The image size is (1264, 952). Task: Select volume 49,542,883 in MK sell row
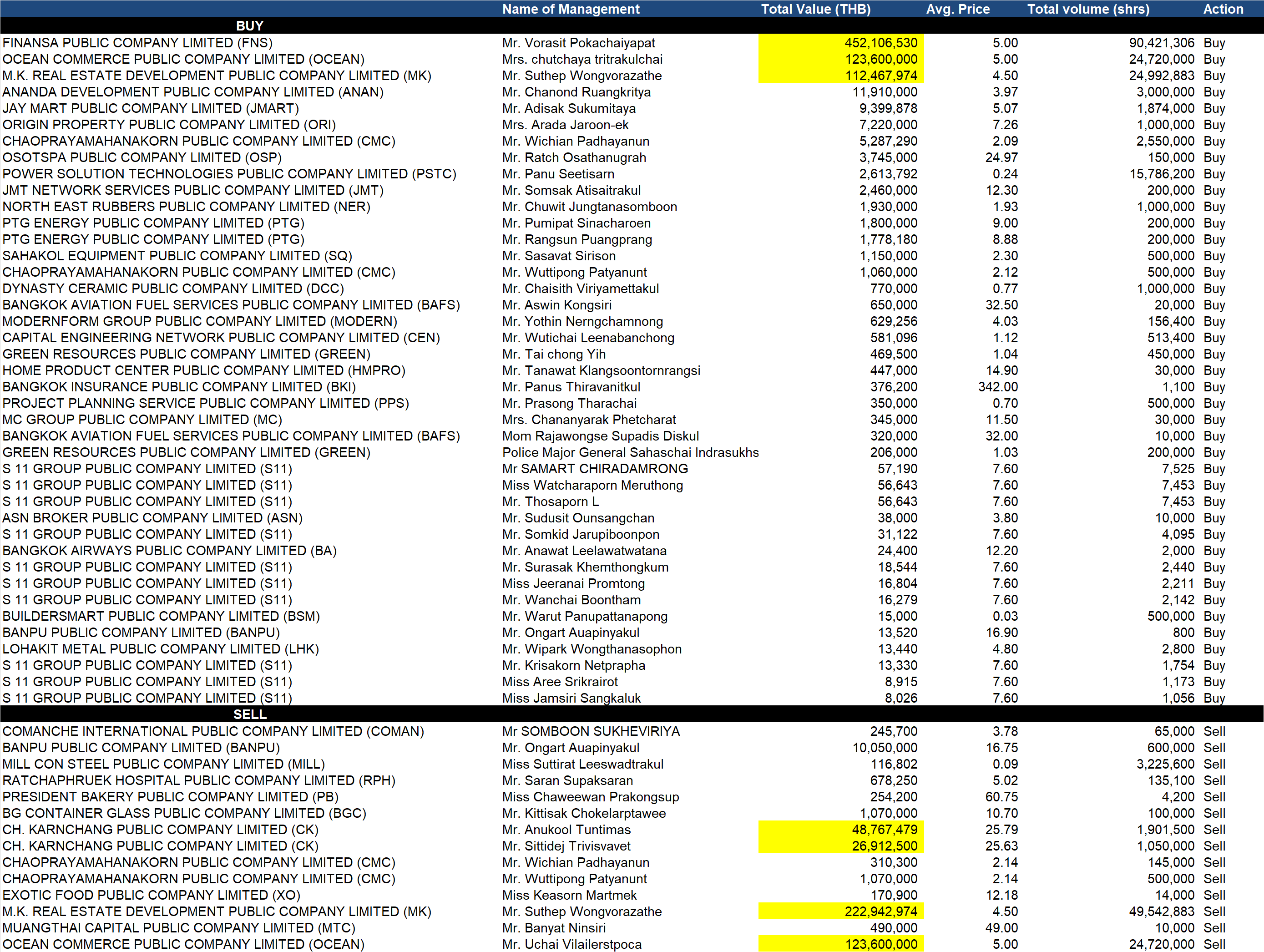coord(1162,911)
